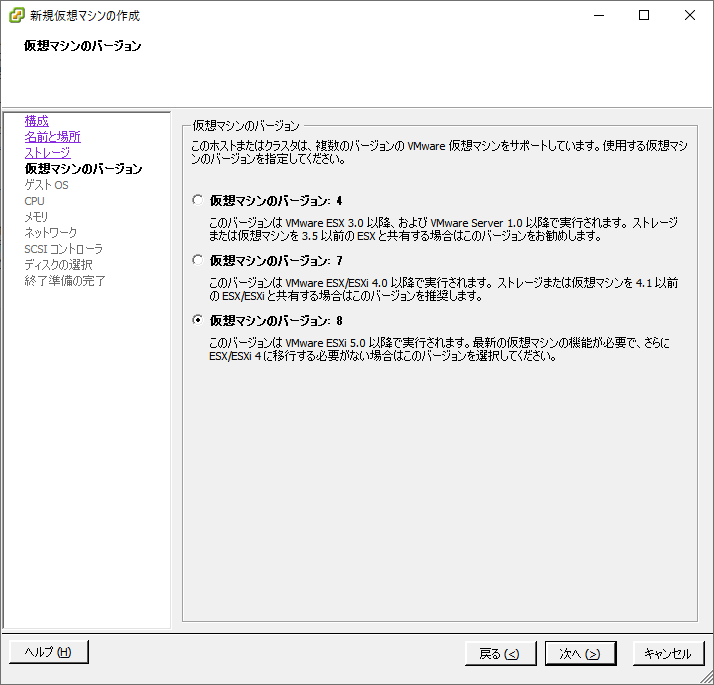Click the 仮想マシンのバージョン: 8 label
Viewport: 714px width, 685px height.
(x=276, y=321)
